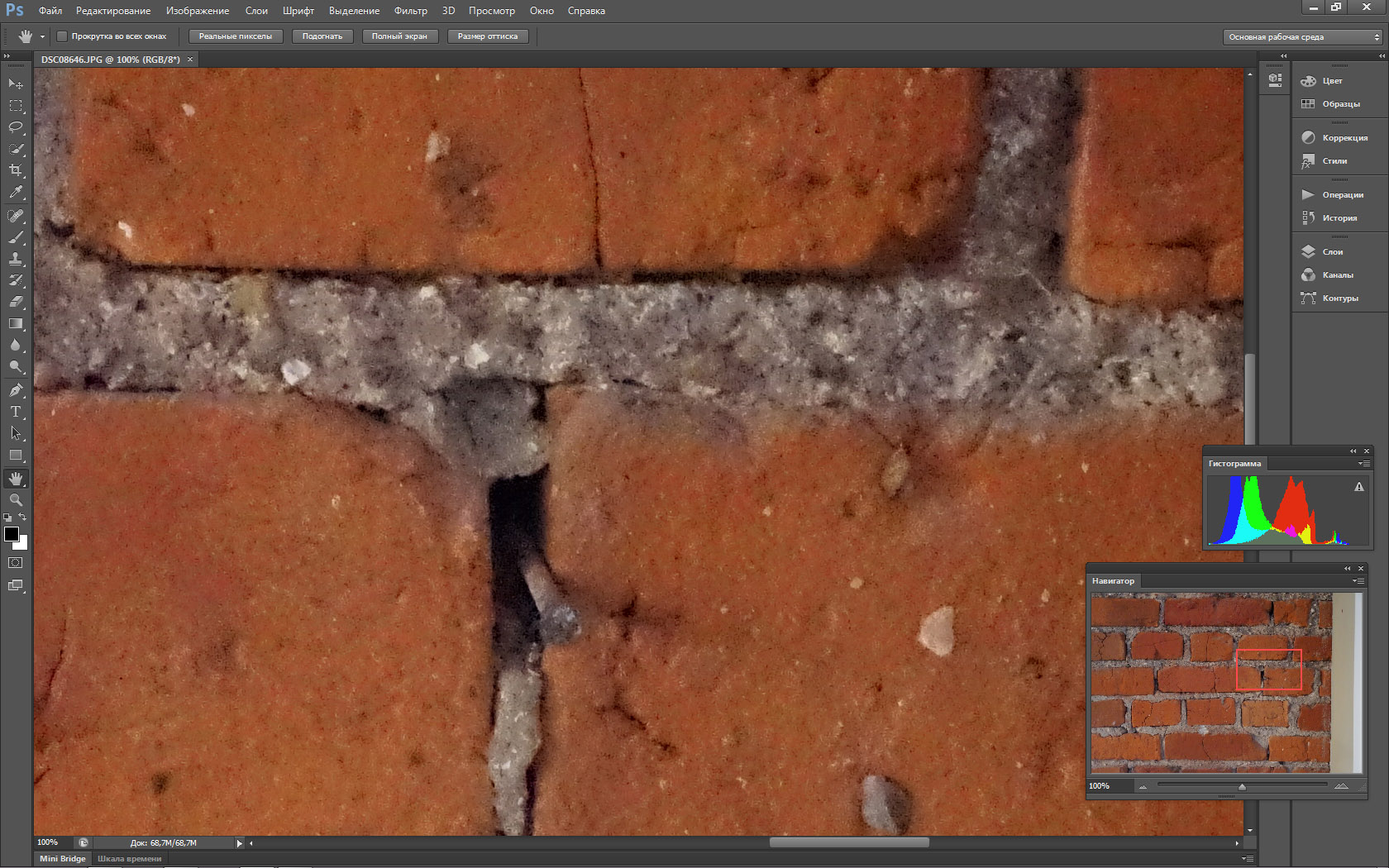Choose the Clone Stamp tool
This screenshot has width=1389, height=868.
16,259
